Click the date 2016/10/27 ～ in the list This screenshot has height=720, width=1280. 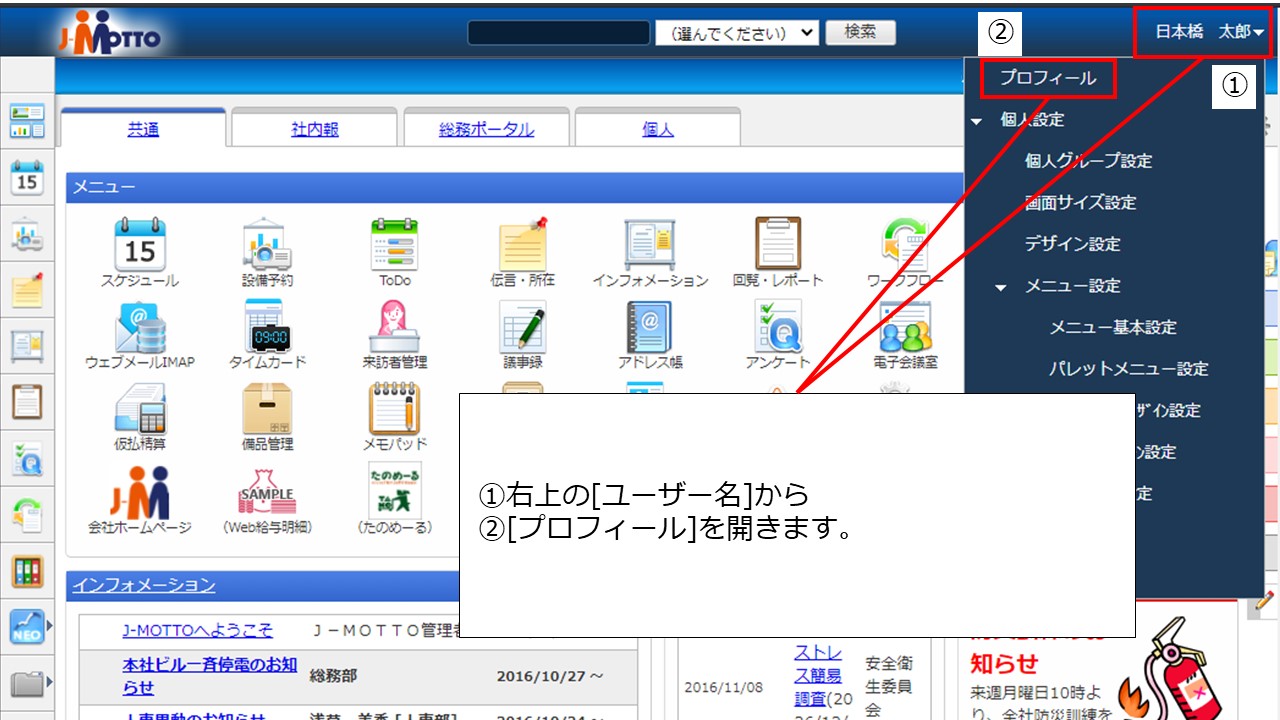(x=550, y=677)
